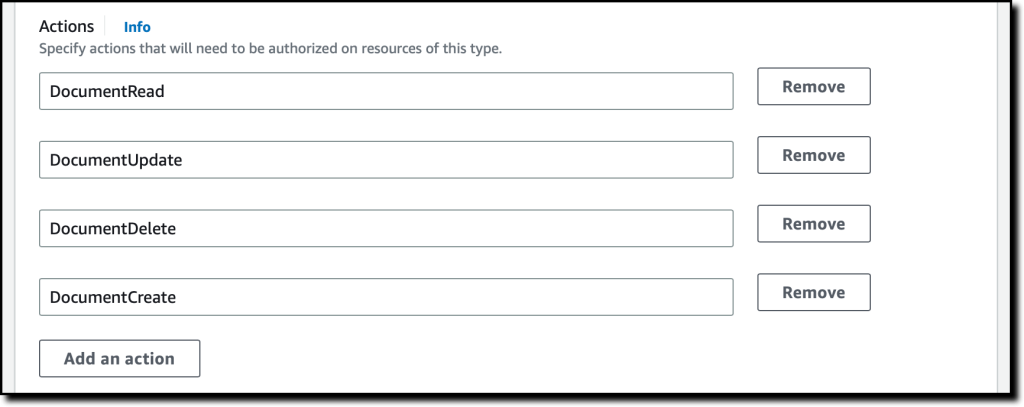
Task: Click the DocumentCreate text in the fourth field
Action: [x=113, y=297]
